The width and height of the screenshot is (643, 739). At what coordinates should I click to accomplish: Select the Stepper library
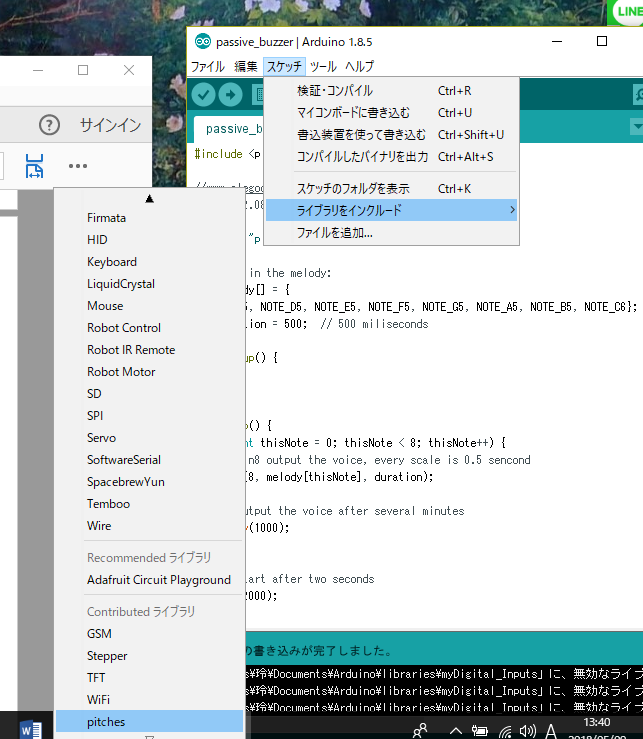click(149, 656)
